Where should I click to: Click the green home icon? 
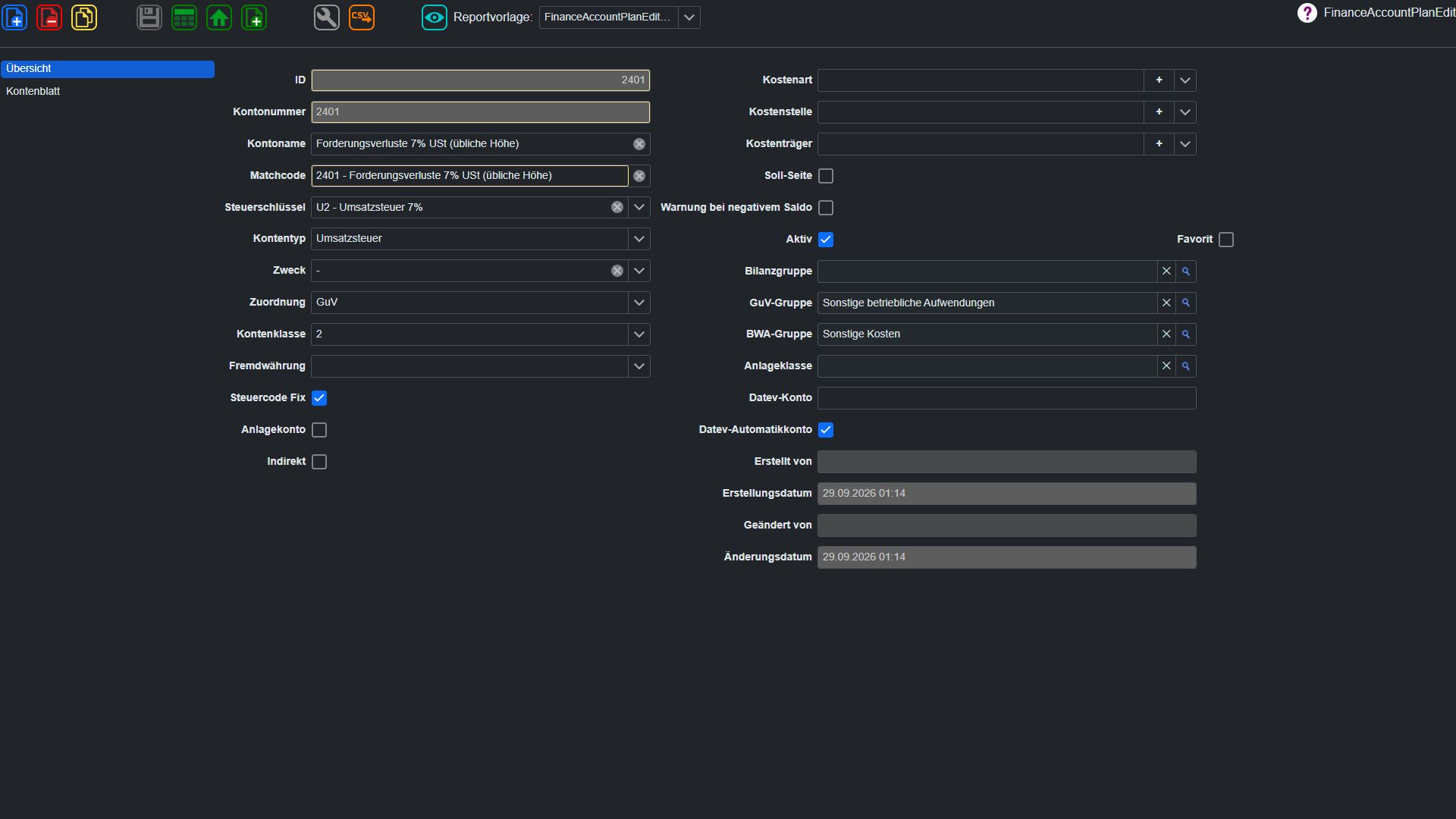[219, 17]
